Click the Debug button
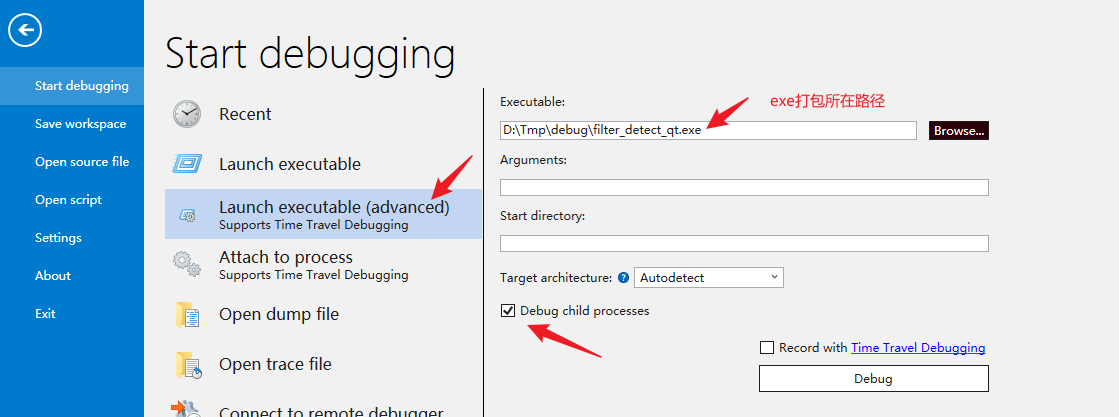The height and width of the screenshot is (417, 1119). (874, 378)
